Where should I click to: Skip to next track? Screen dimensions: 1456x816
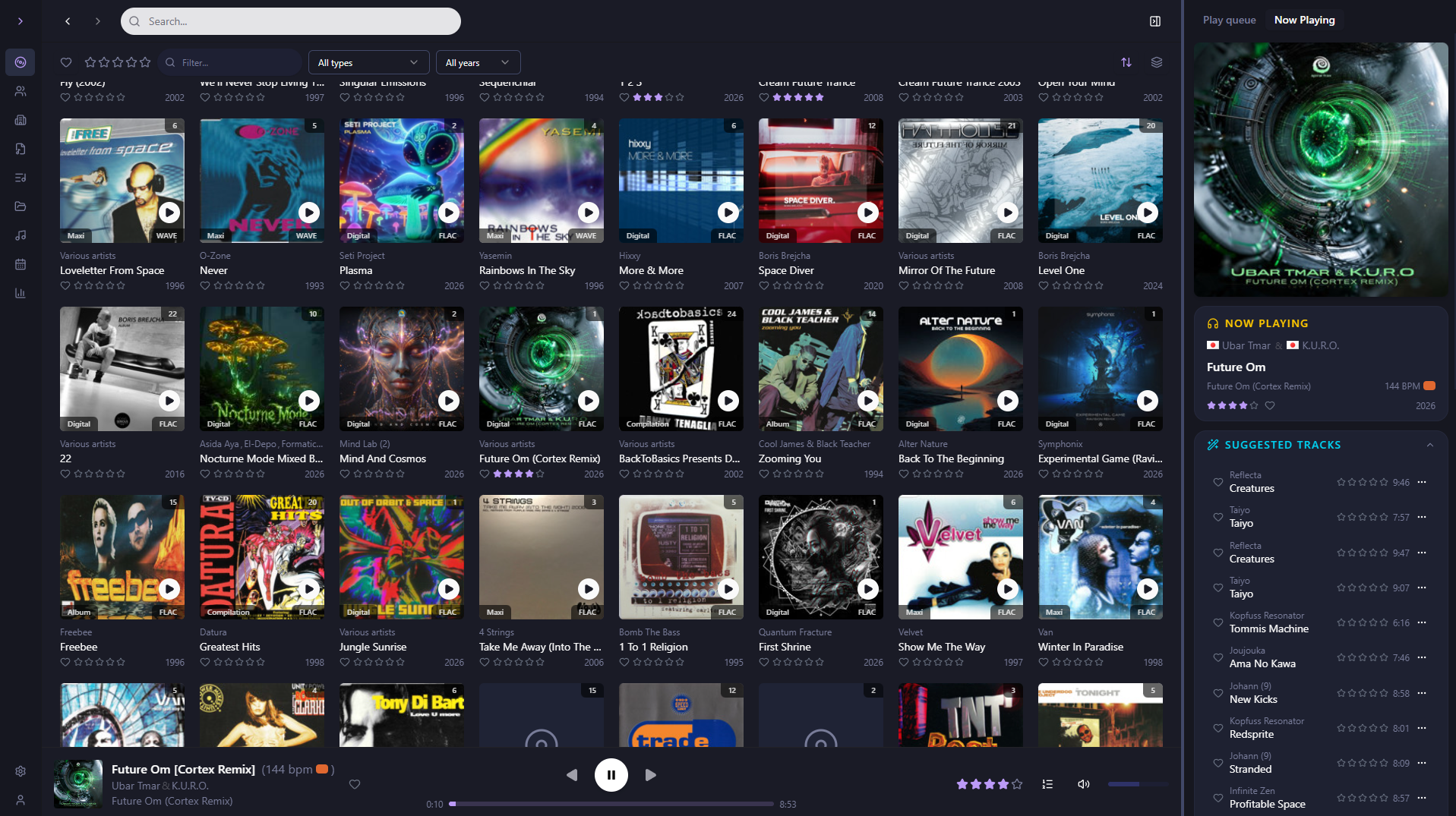pos(651,775)
